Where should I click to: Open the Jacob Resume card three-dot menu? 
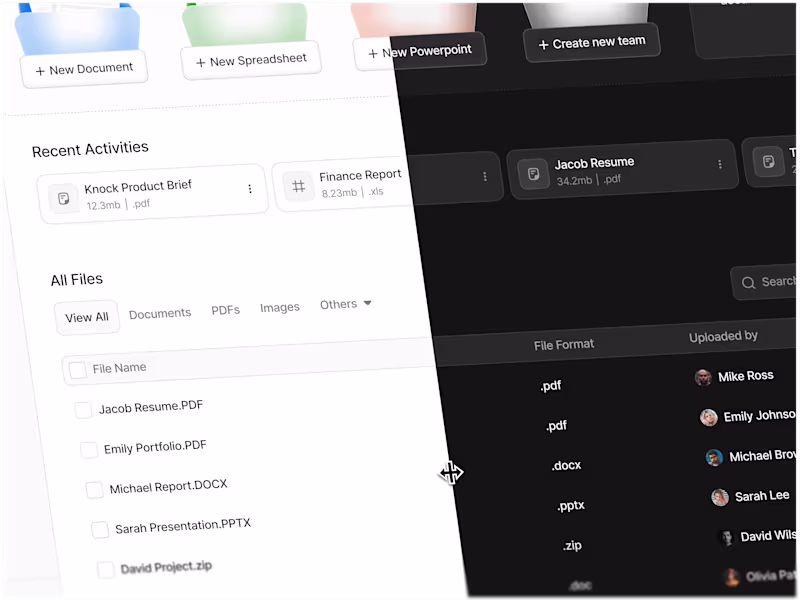tap(720, 164)
